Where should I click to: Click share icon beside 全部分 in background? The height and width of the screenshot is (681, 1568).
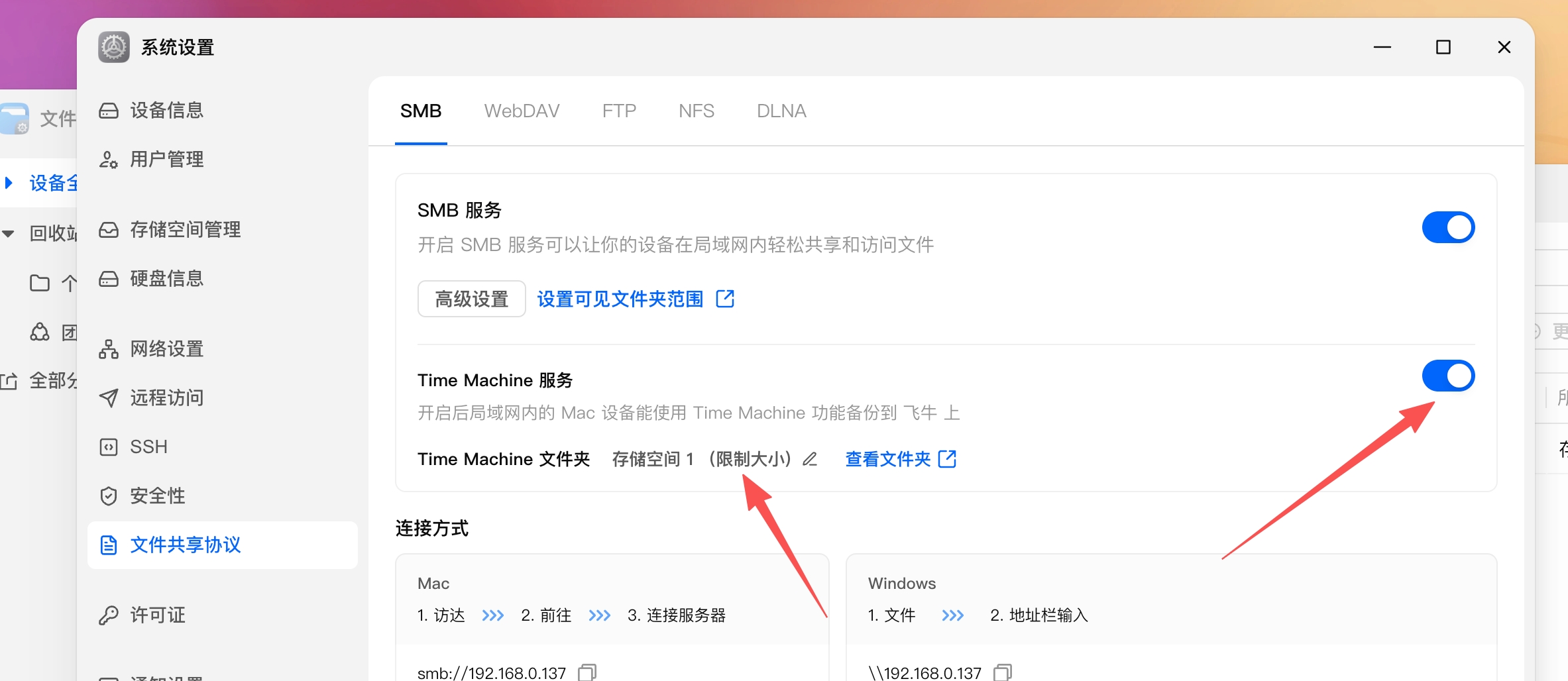tap(9, 380)
